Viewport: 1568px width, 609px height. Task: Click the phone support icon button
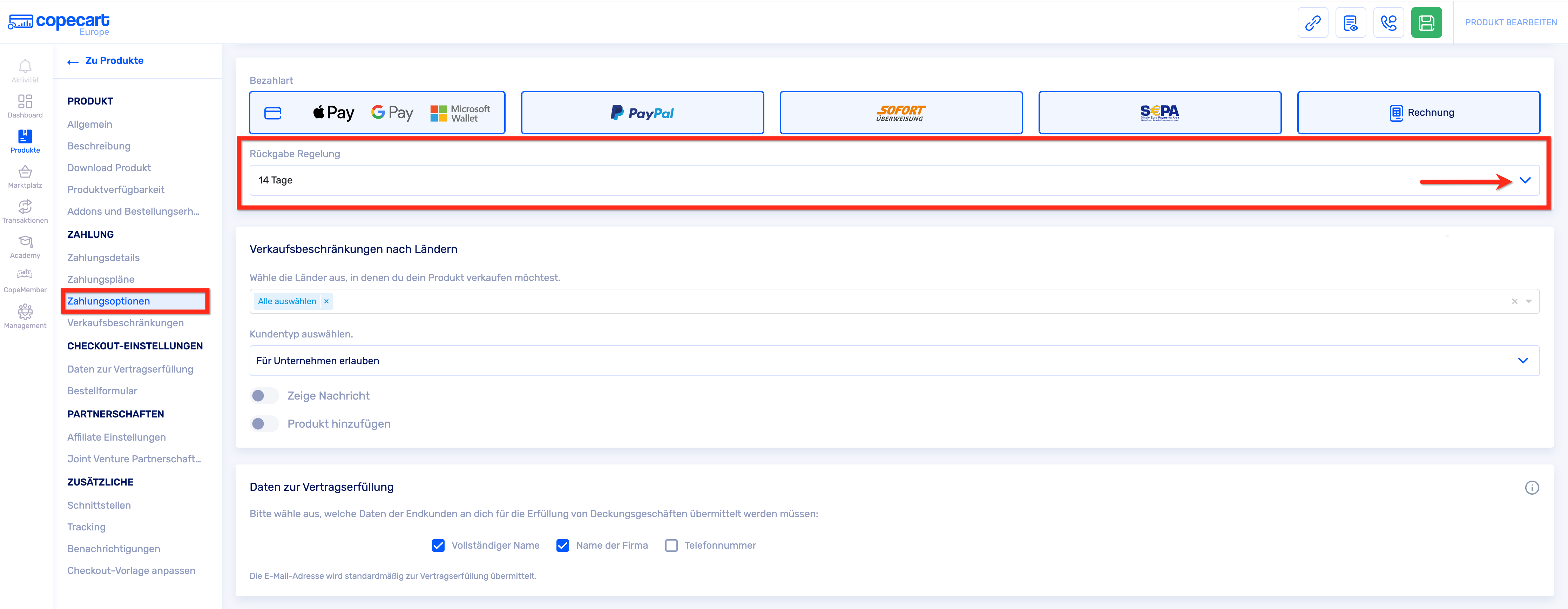click(x=1388, y=23)
